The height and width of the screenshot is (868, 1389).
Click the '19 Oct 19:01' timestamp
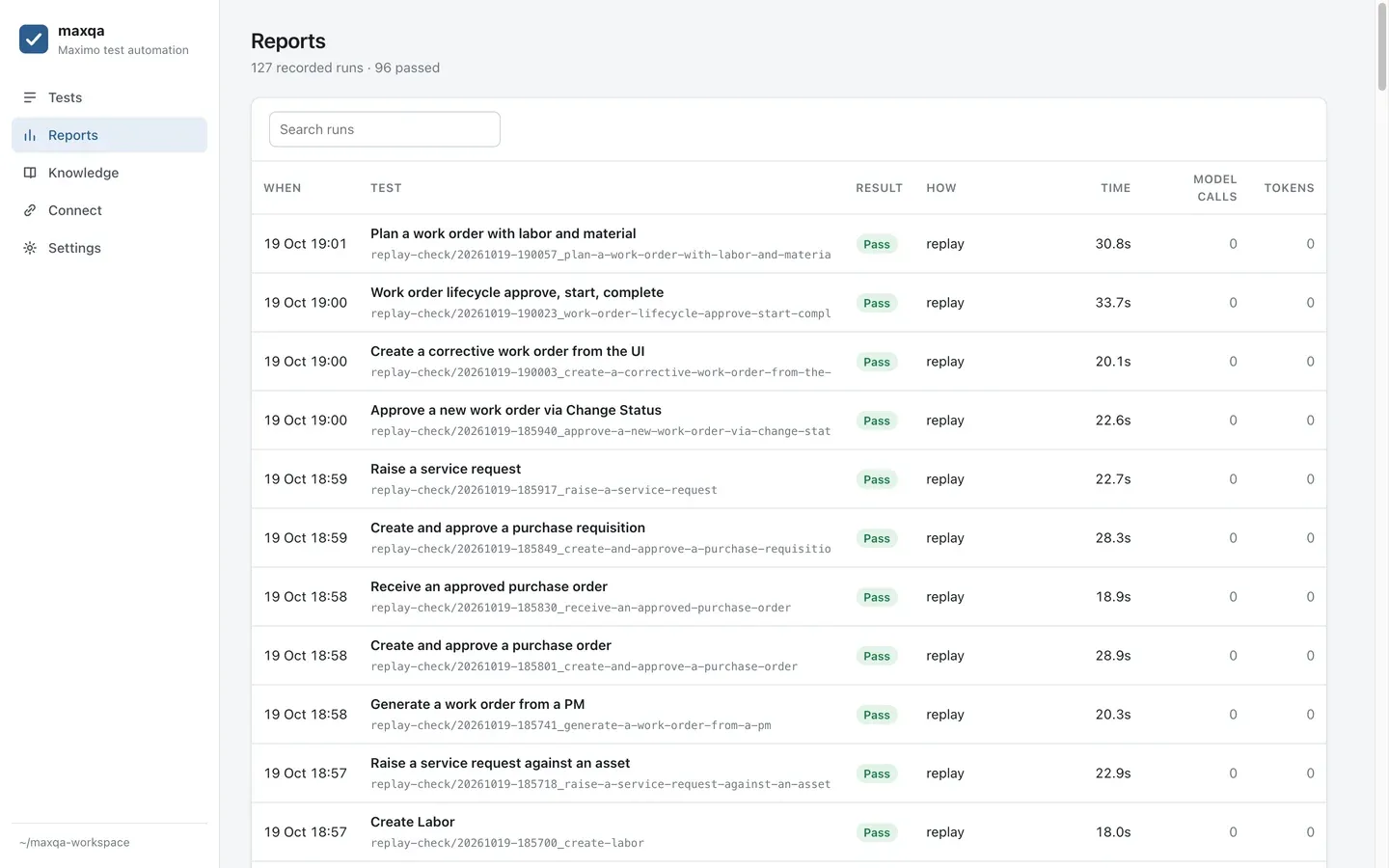[x=306, y=244]
